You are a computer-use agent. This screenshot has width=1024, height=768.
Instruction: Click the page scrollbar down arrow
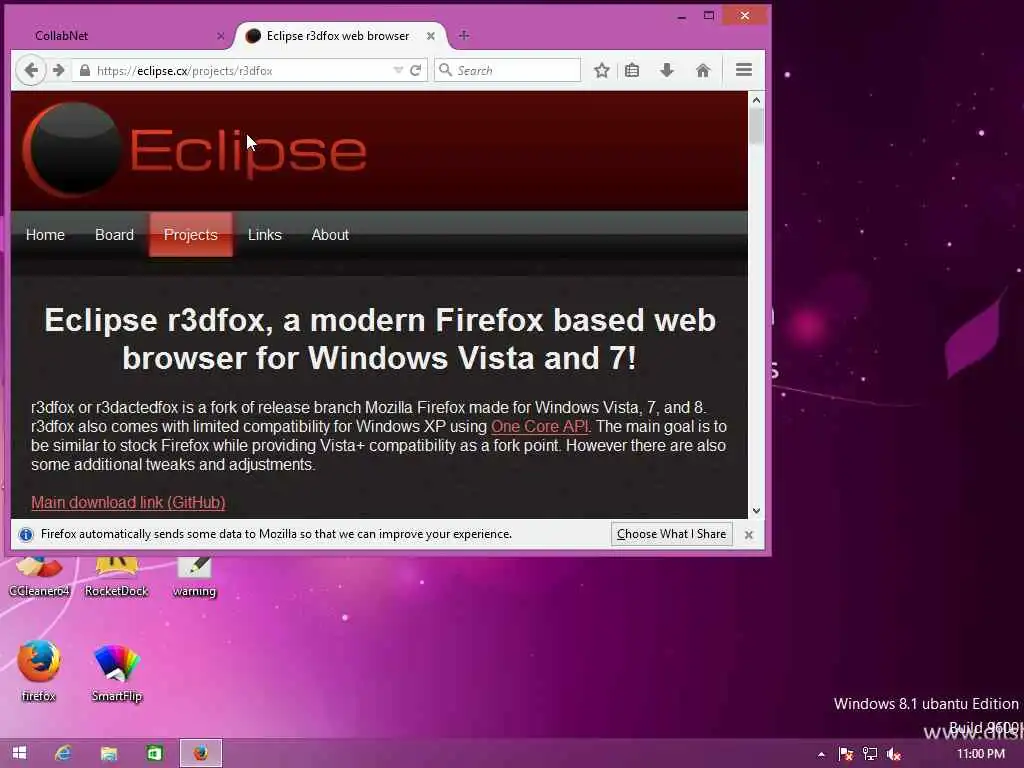click(x=756, y=511)
